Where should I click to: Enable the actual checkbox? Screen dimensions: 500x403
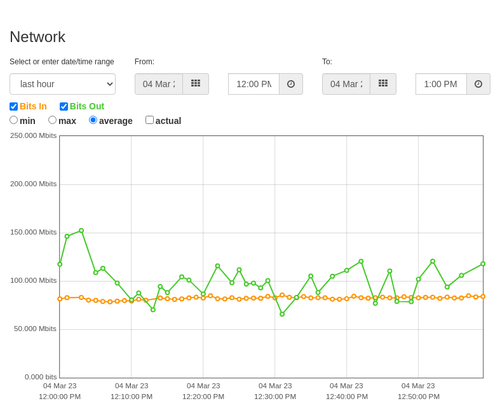(x=149, y=120)
